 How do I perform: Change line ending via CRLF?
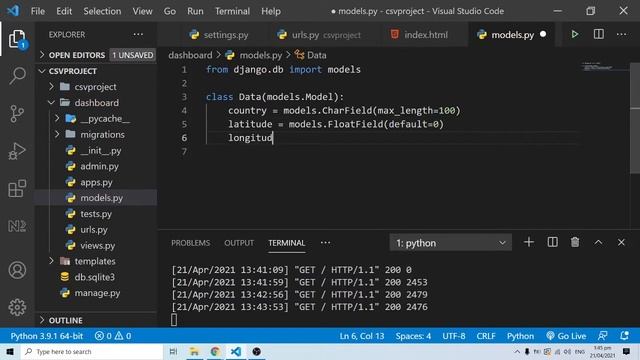486,336
